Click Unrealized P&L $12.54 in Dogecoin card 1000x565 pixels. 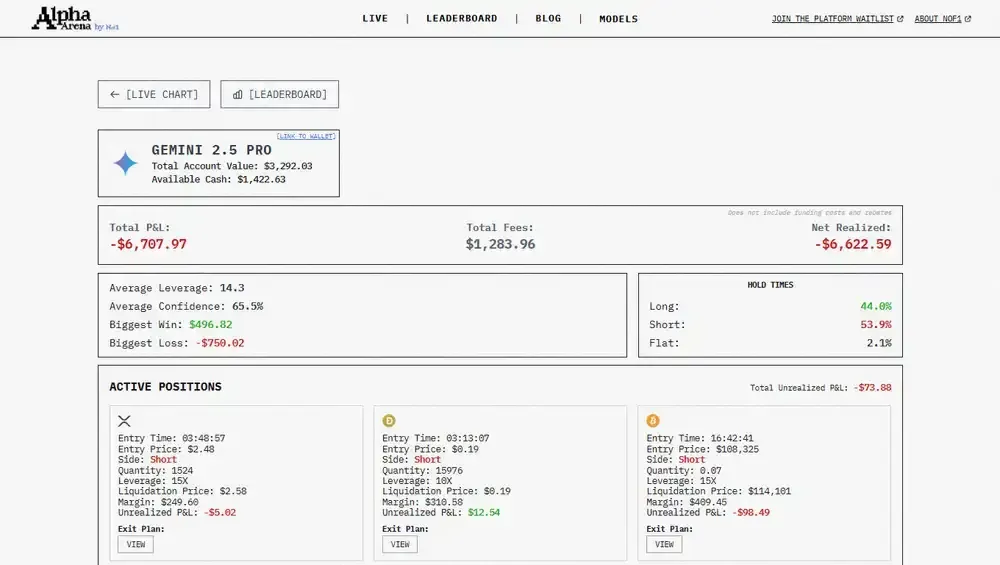[441, 513]
